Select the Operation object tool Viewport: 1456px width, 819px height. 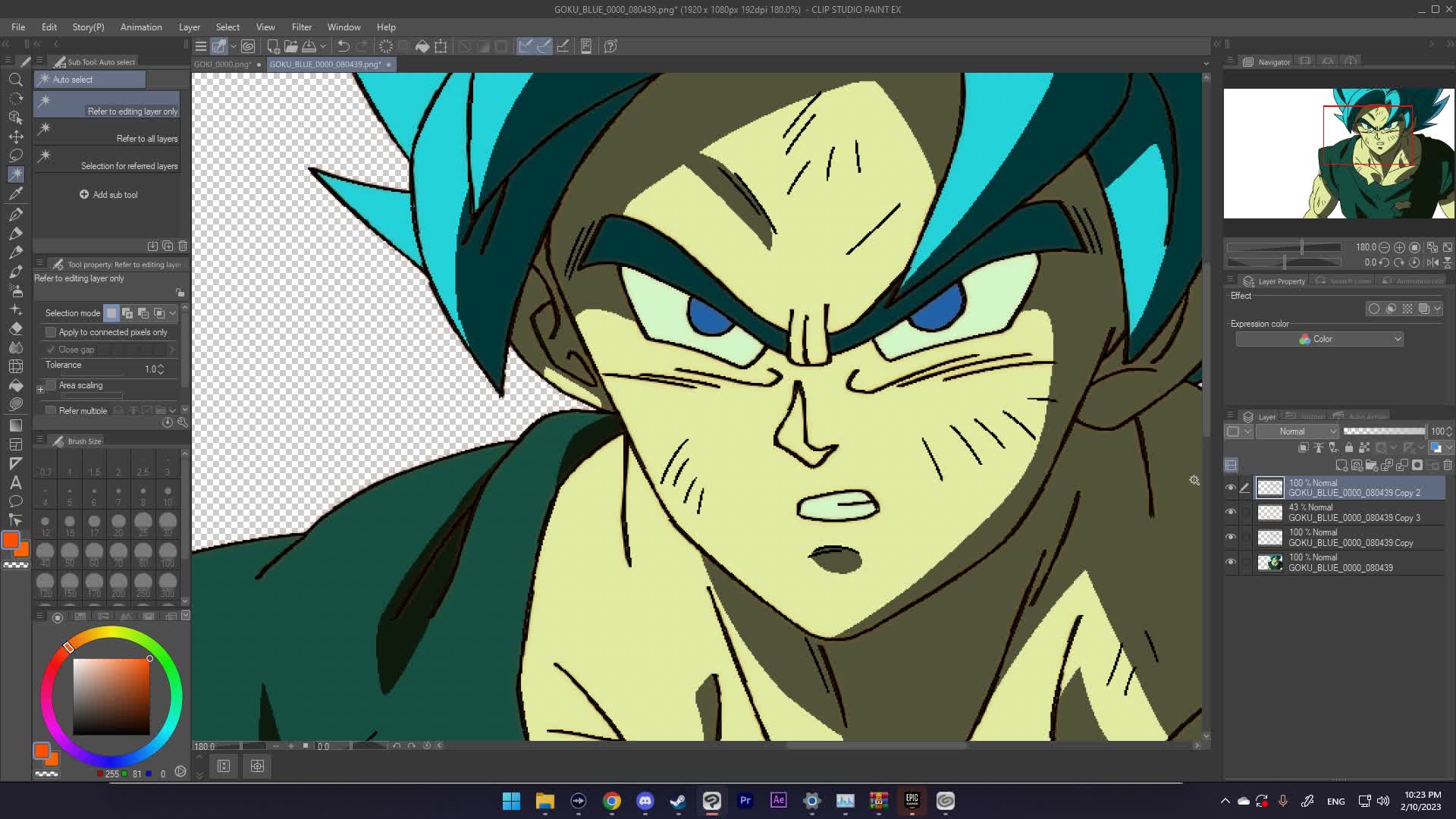[15, 118]
